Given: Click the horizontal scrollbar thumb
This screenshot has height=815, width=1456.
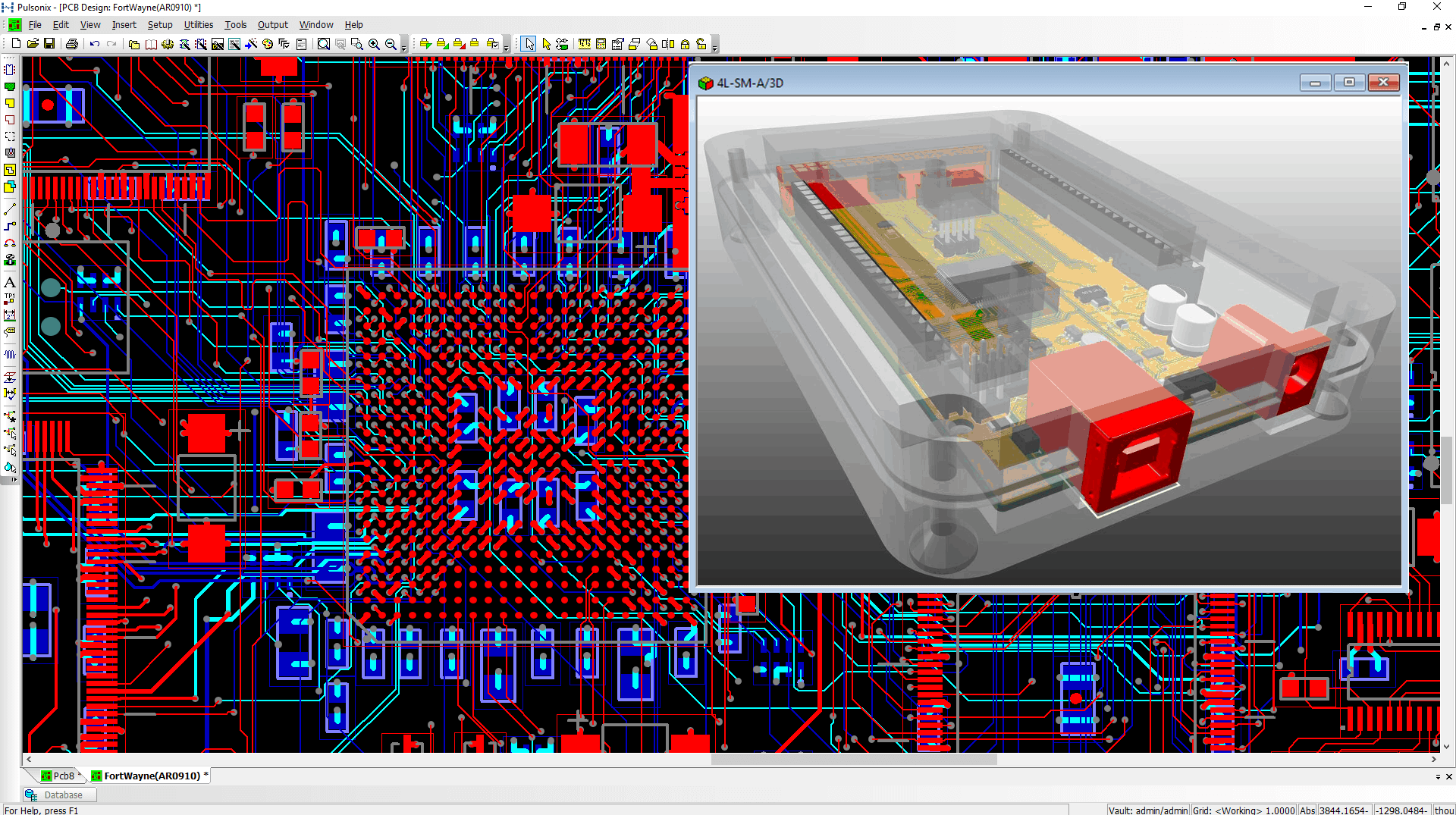Looking at the screenshot, I should point(854,759).
